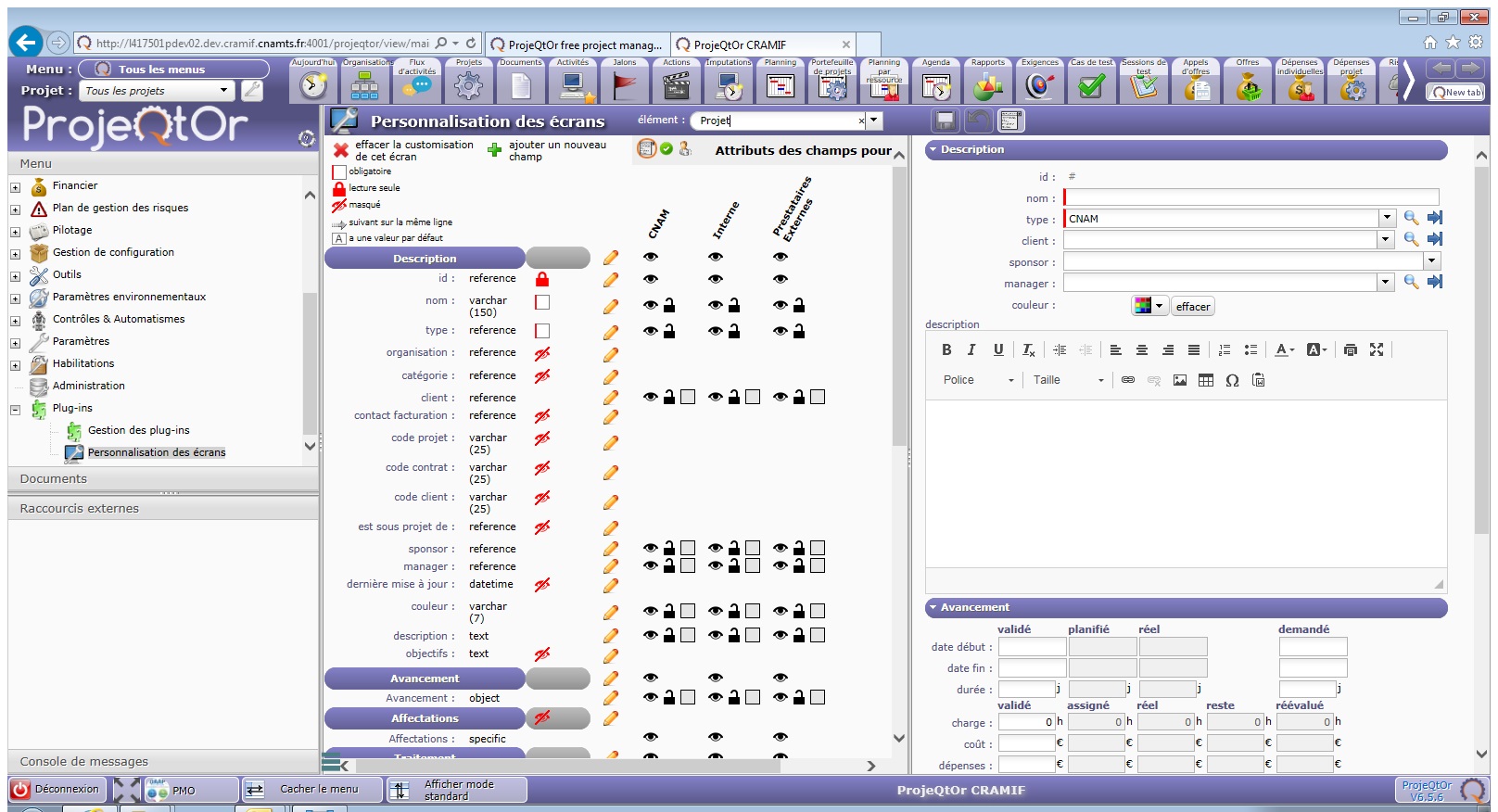Click the pencil edit icon for the nom field
This screenshot has height=812, width=1498.
(611, 306)
